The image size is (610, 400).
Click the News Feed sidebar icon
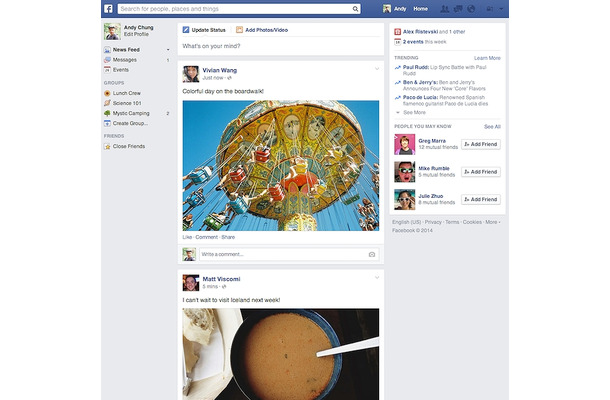click(x=107, y=50)
